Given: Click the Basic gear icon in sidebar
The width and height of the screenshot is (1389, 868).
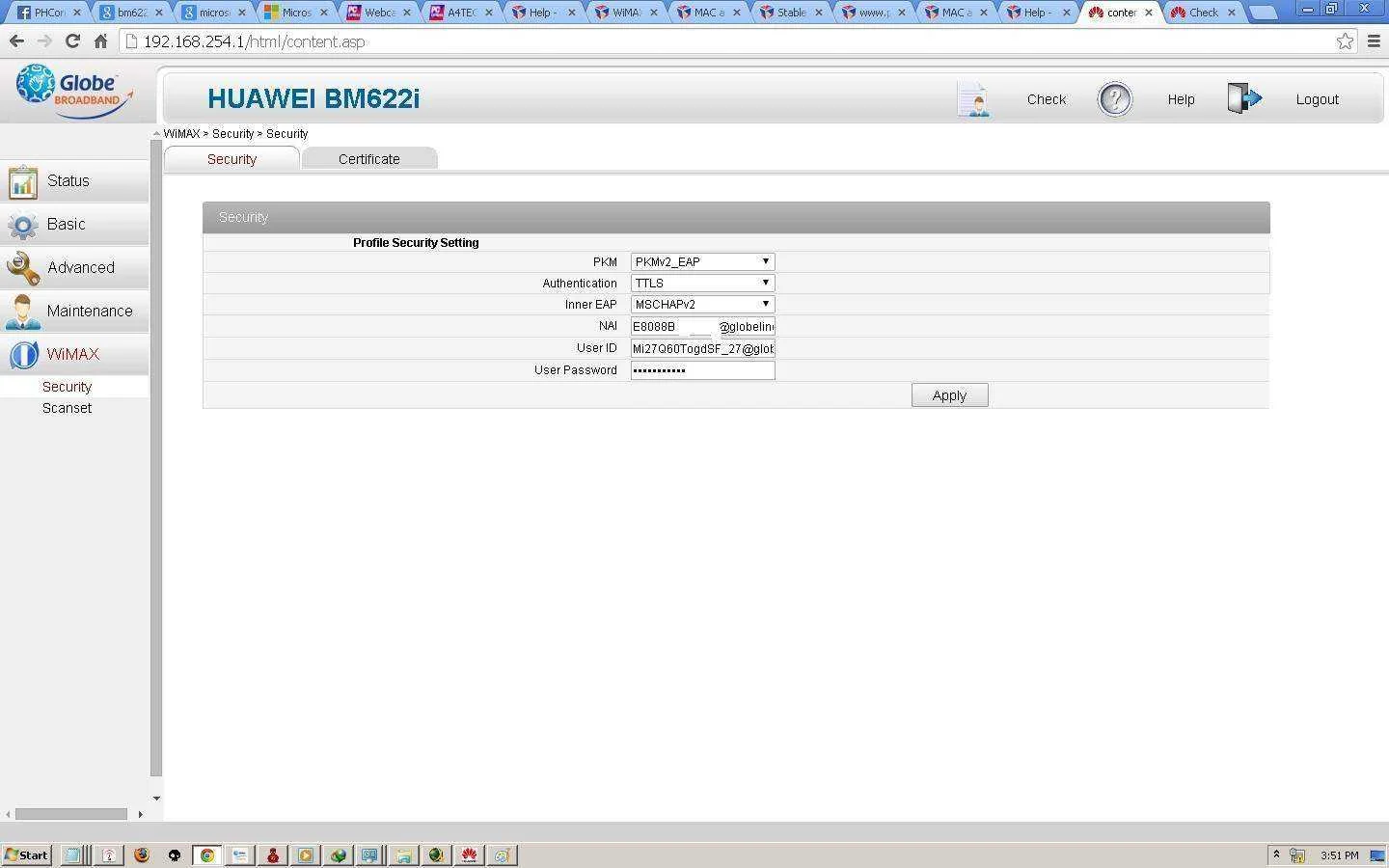Looking at the screenshot, I should [23, 225].
